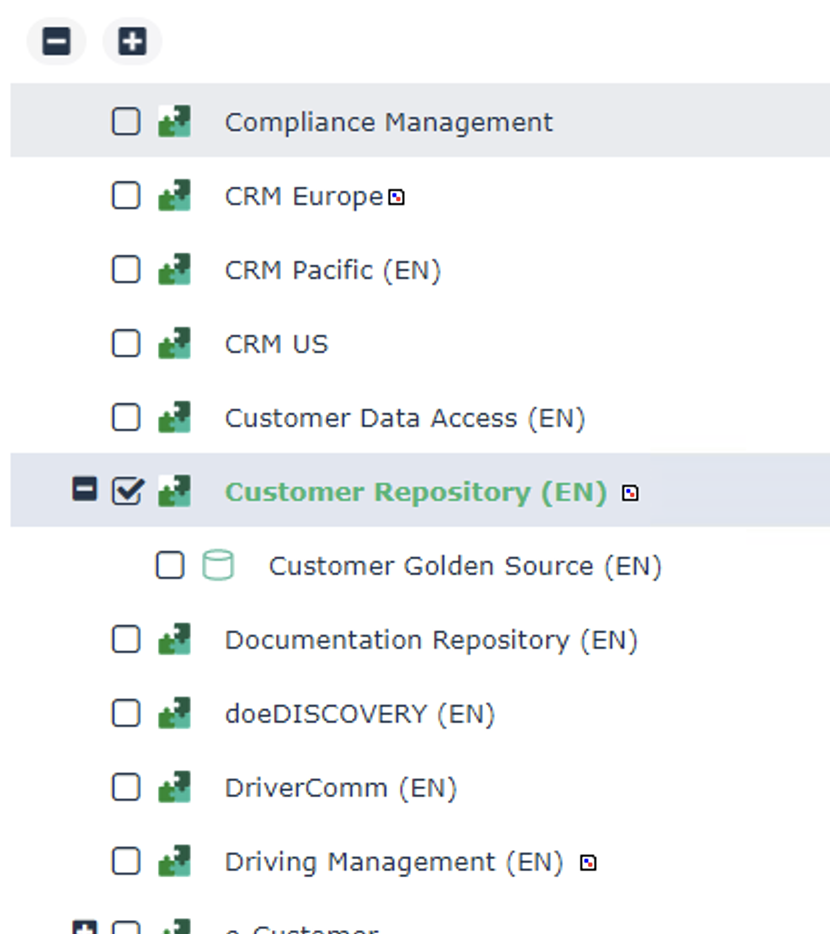
Task: Click the collapse all minus button
Action: coord(57,42)
